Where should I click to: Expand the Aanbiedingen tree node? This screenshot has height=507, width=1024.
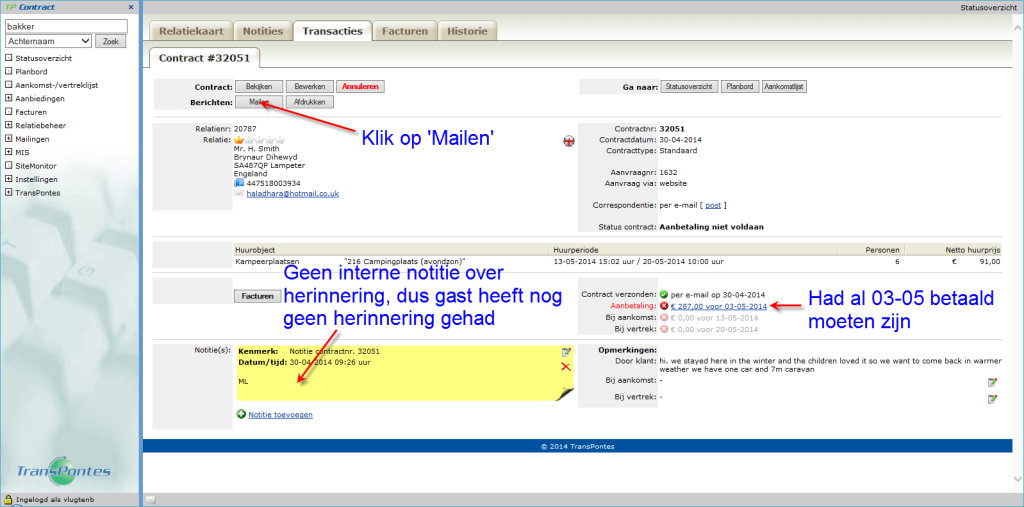(x=9, y=98)
